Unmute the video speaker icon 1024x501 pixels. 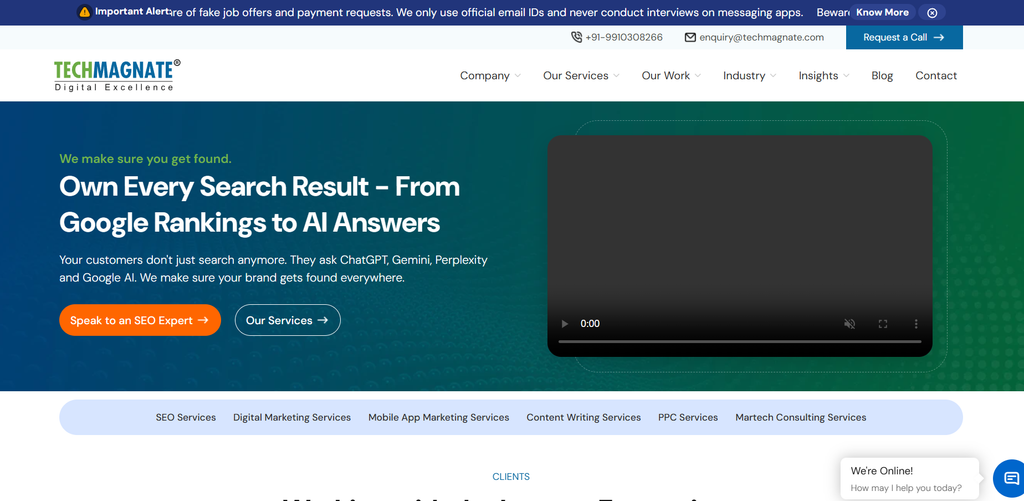[850, 323]
